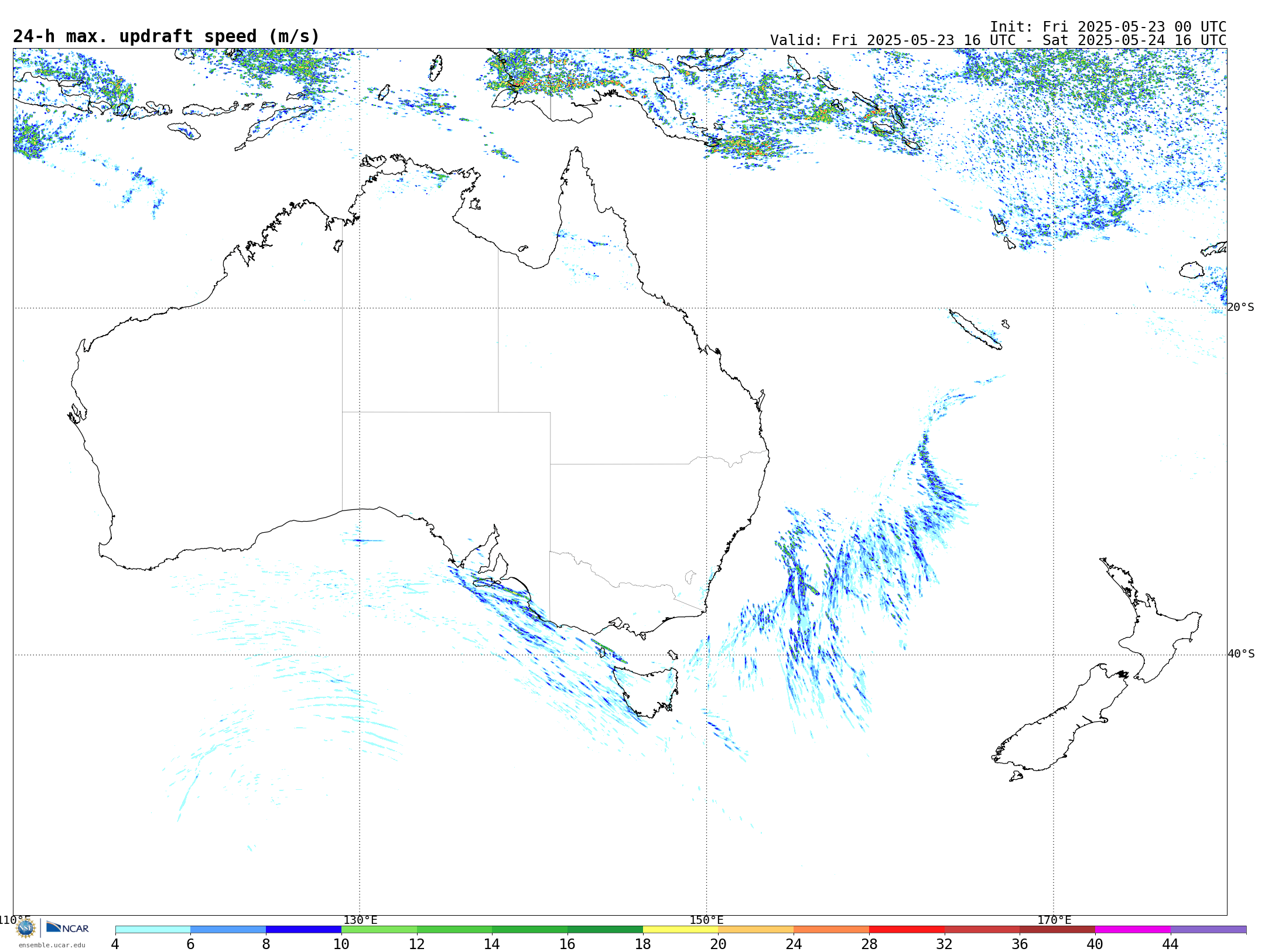
Task: Click the colorbar tick label "10"
Action: coord(341,944)
